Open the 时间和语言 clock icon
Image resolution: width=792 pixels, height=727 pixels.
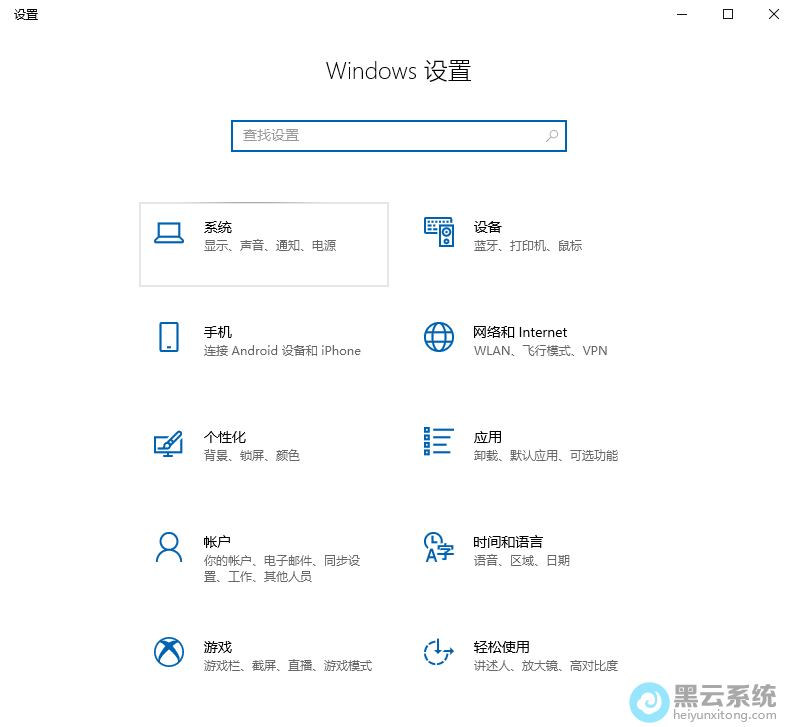coord(438,547)
